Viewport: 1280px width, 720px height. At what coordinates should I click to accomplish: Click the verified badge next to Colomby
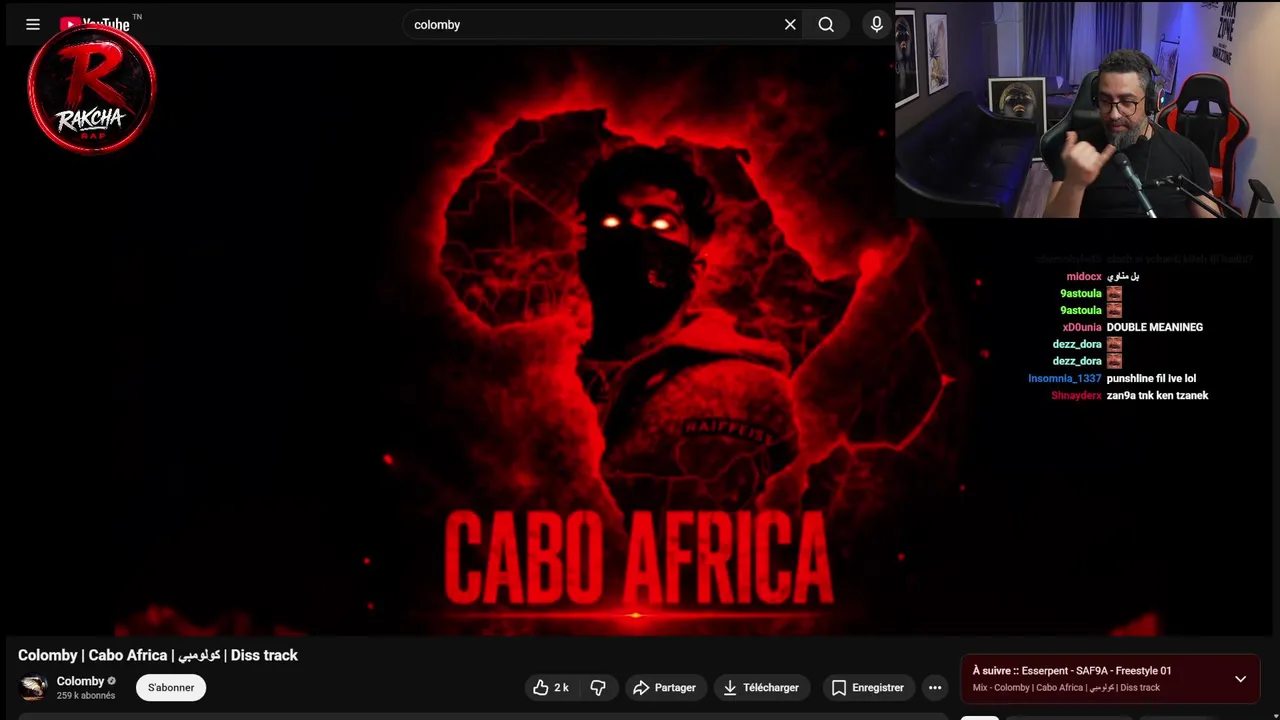coord(112,681)
